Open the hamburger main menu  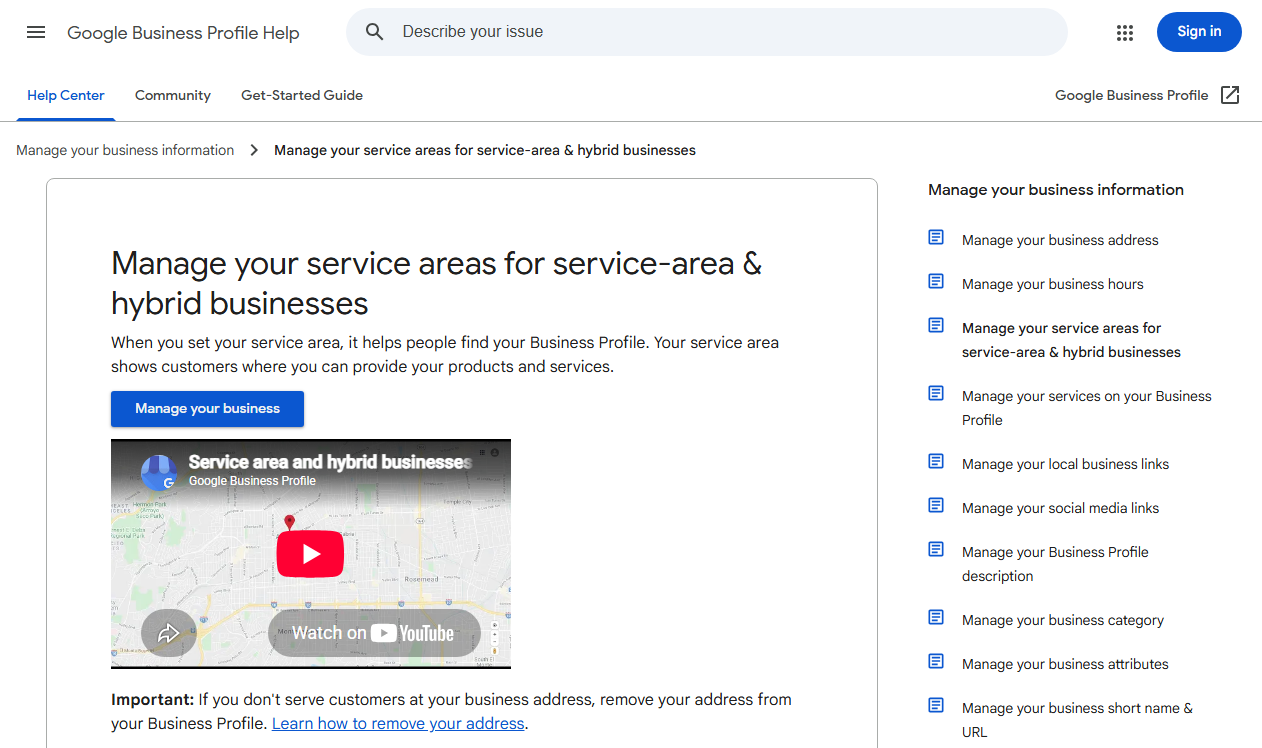coord(36,32)
